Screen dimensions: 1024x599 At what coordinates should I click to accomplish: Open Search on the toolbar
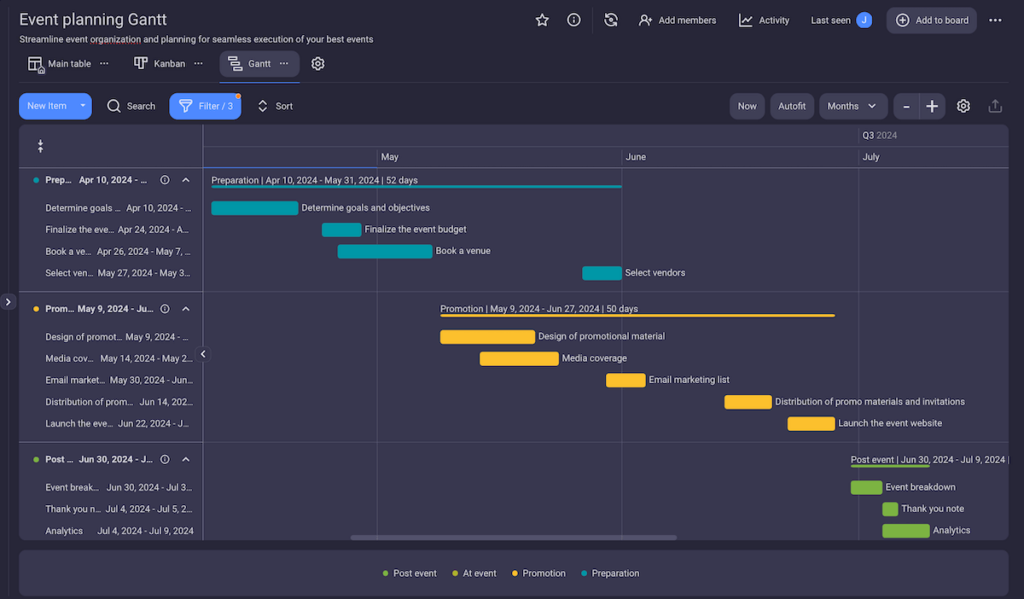(x=131, y=105)
